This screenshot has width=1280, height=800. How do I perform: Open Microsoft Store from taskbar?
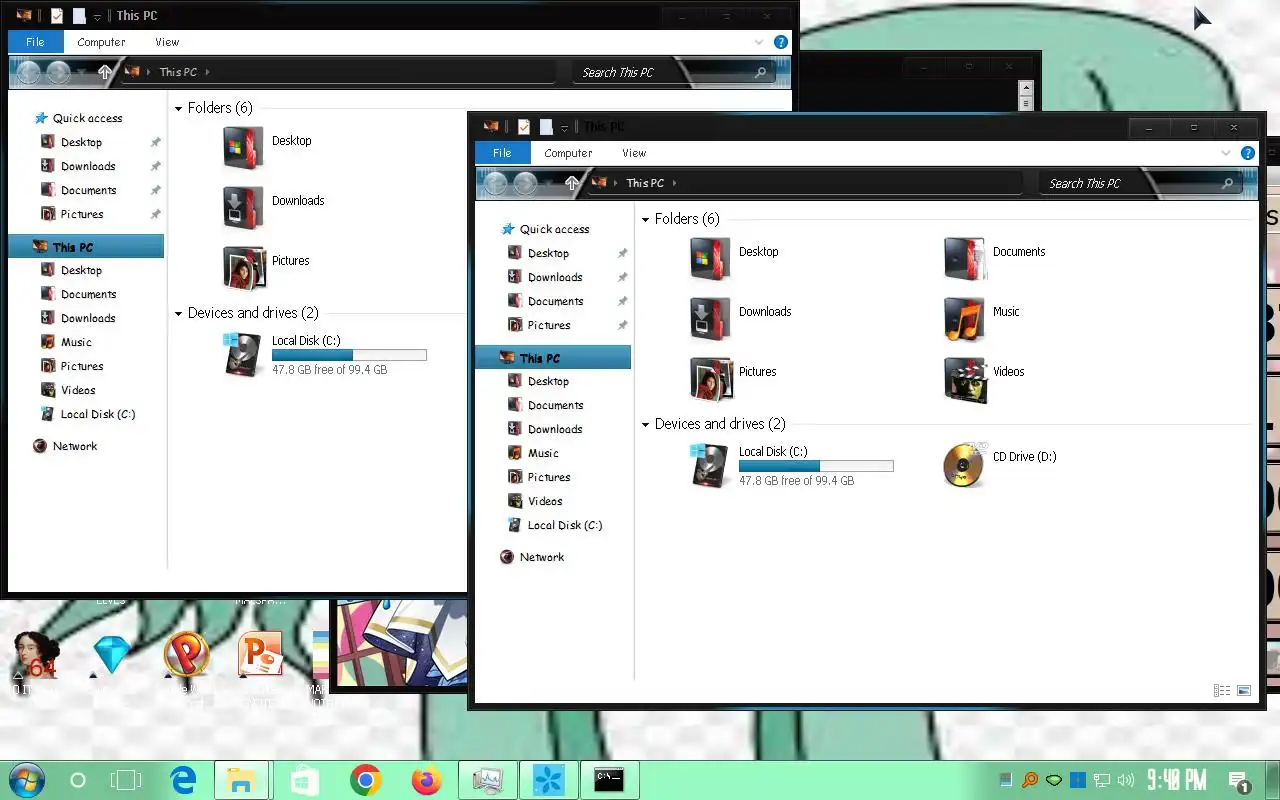pyautogui.click(x=304, y=780)
